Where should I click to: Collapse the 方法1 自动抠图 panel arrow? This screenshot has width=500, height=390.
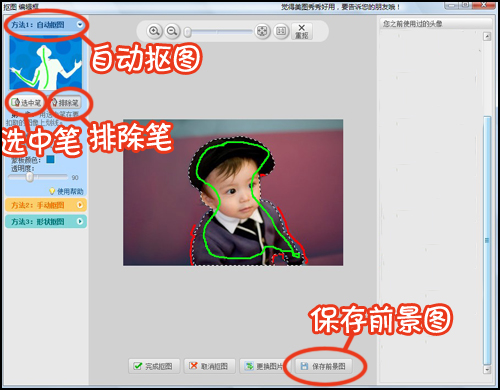pos(80,24)
